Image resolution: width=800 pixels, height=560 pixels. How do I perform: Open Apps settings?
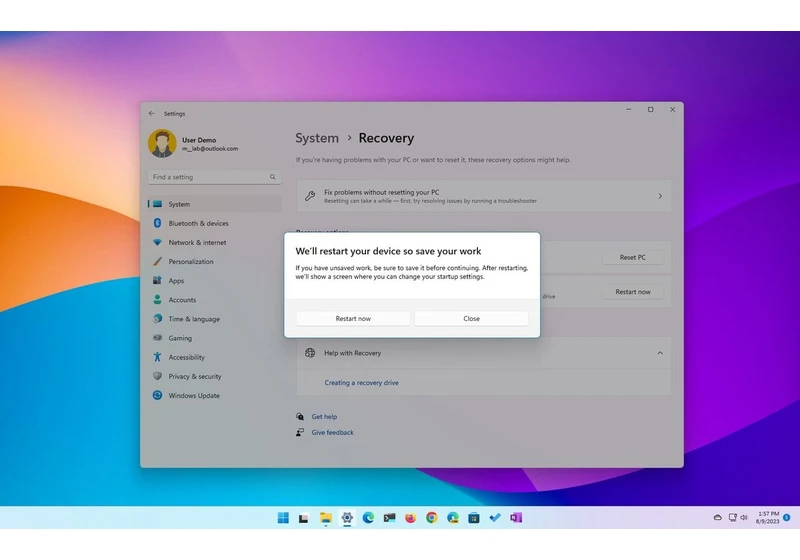coord(214,281)
